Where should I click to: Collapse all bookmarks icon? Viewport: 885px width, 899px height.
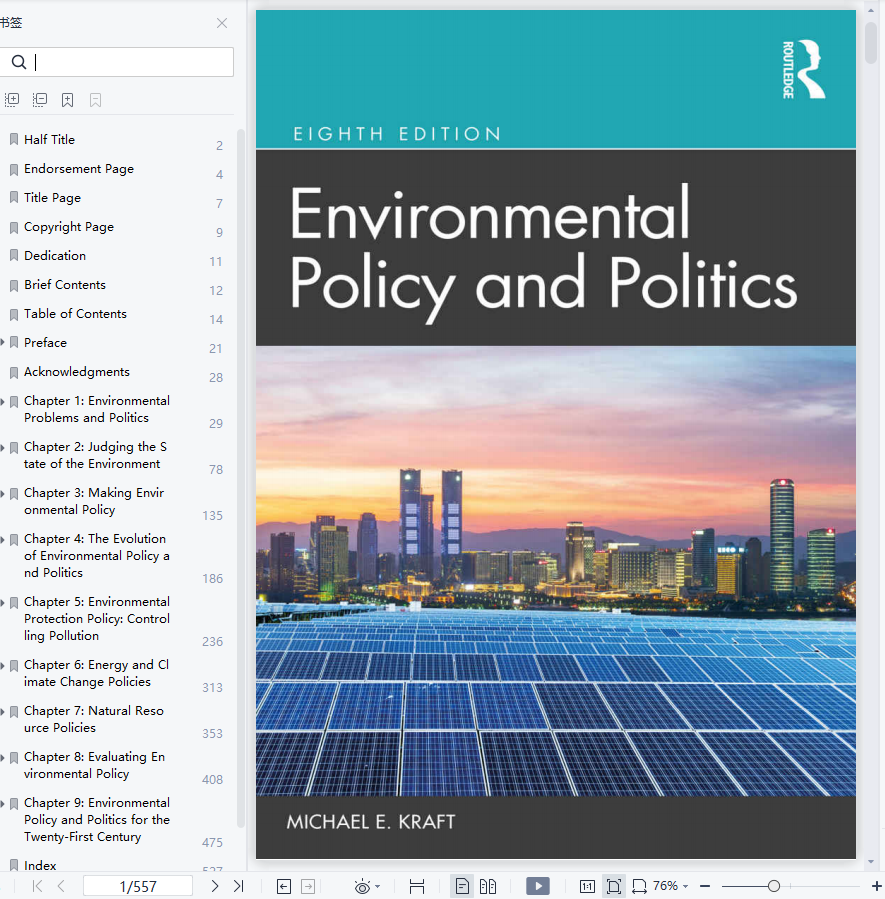pos(40,100)
